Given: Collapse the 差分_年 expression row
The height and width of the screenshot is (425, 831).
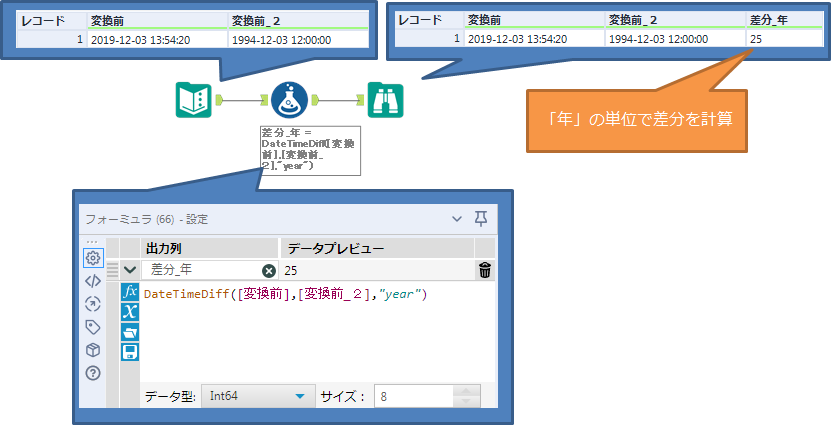Looking at the screenshot, I should [x=130, y=270].
